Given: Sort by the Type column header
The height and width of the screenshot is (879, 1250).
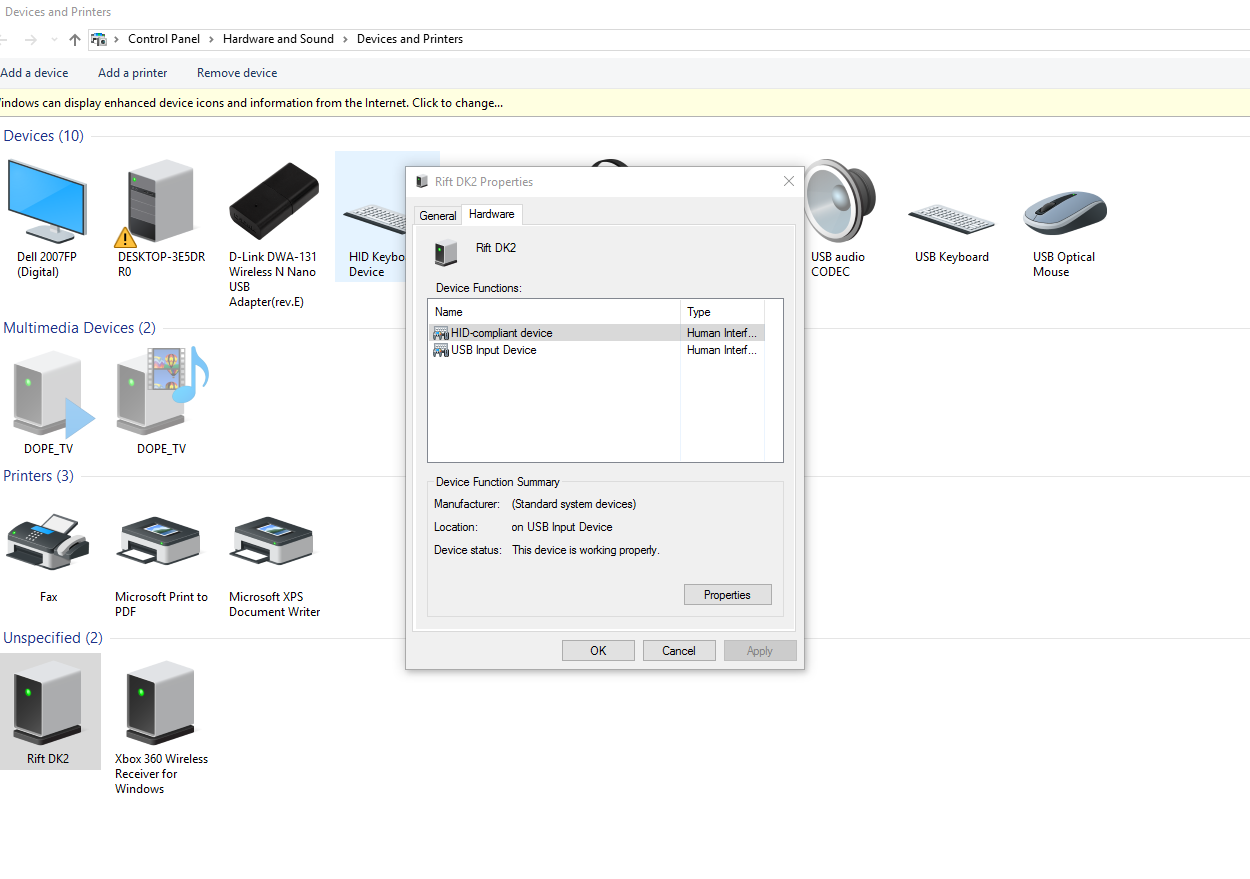Looking at the screenshot, I should (x=722, y=312).
